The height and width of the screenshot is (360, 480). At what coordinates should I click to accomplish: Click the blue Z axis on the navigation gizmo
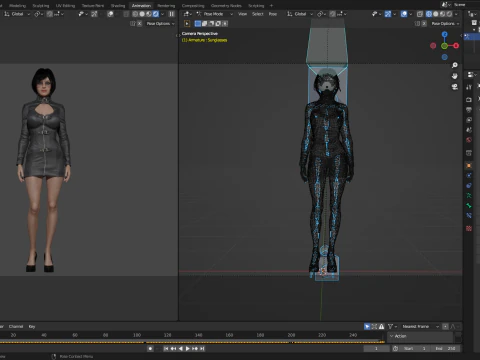pyautogui.click(x=445, y=34)
